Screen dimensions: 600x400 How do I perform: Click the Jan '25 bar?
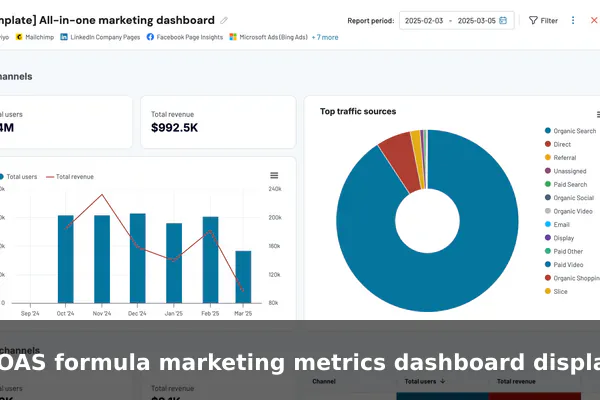click(174, 263)
